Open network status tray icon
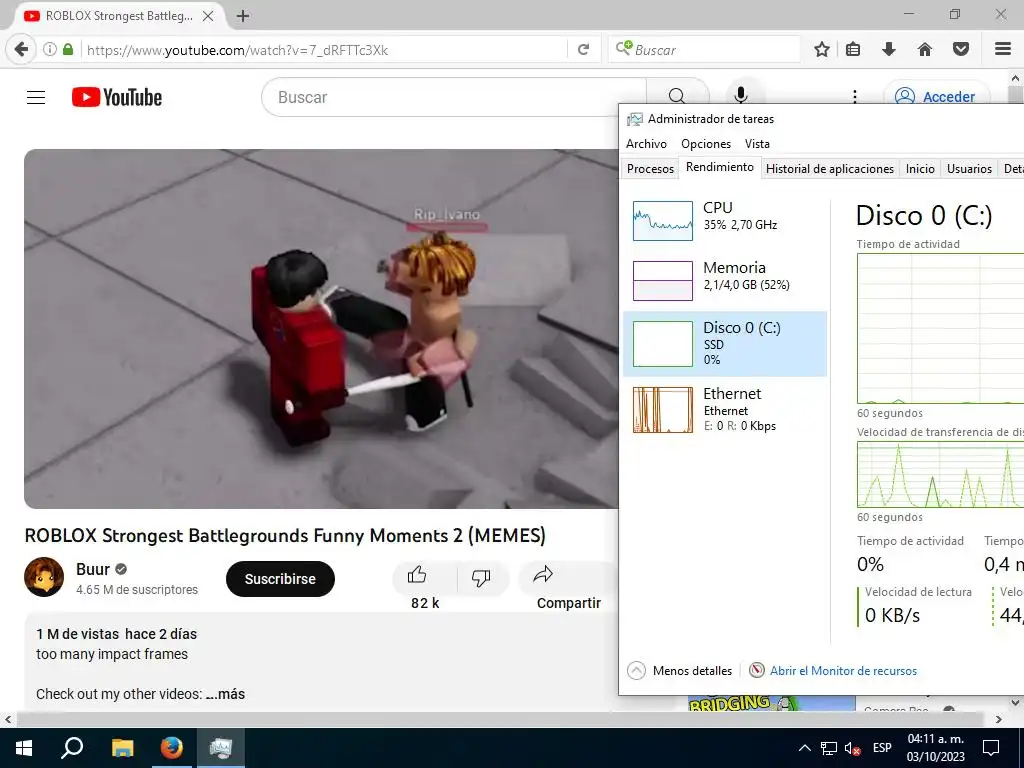 point(829,748)
